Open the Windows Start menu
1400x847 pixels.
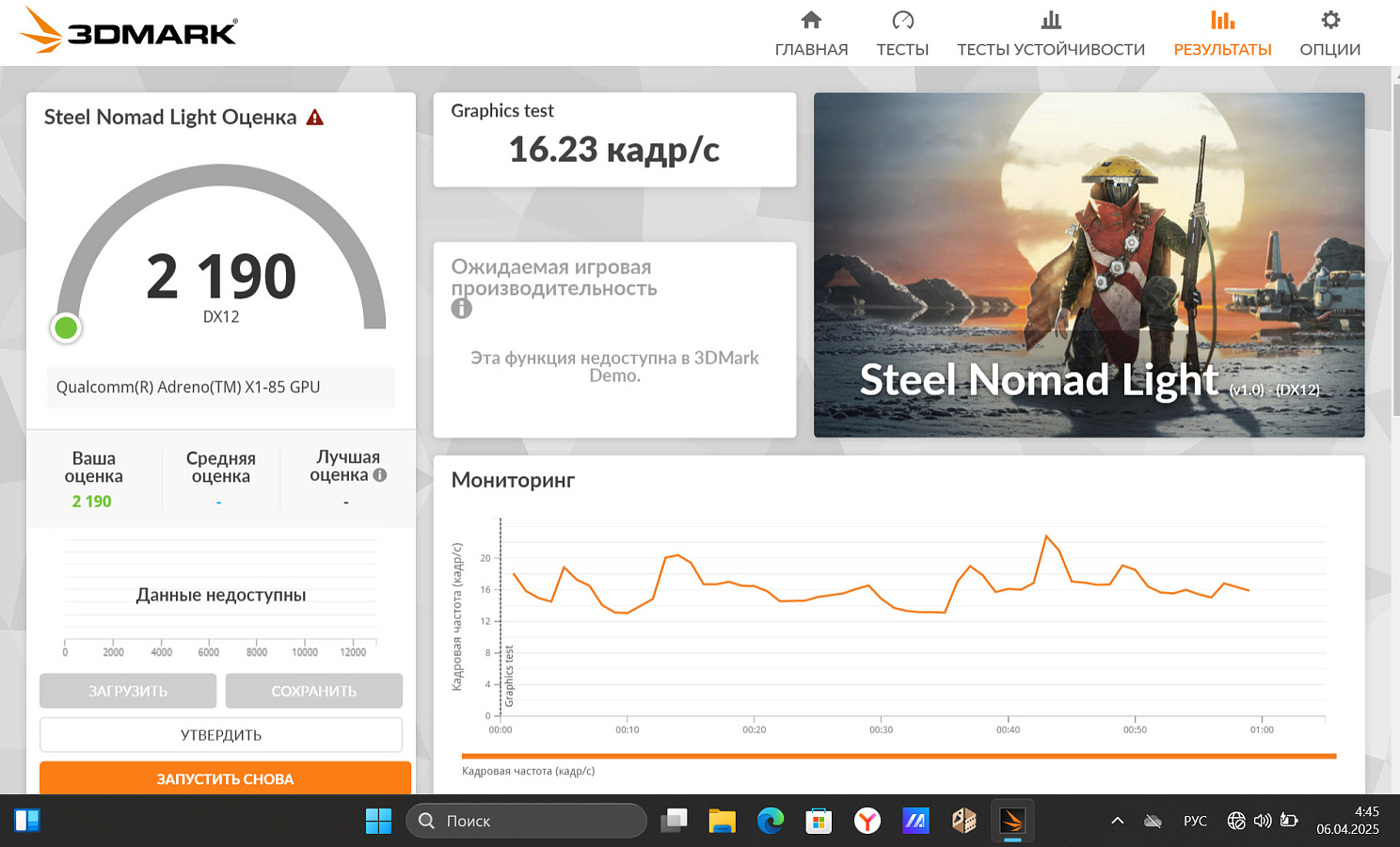(378, 821)
